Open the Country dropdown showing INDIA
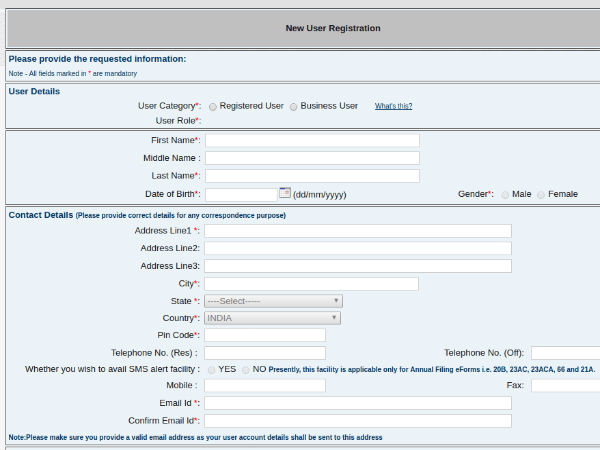600x450 pixels. (x=273, y=318)
